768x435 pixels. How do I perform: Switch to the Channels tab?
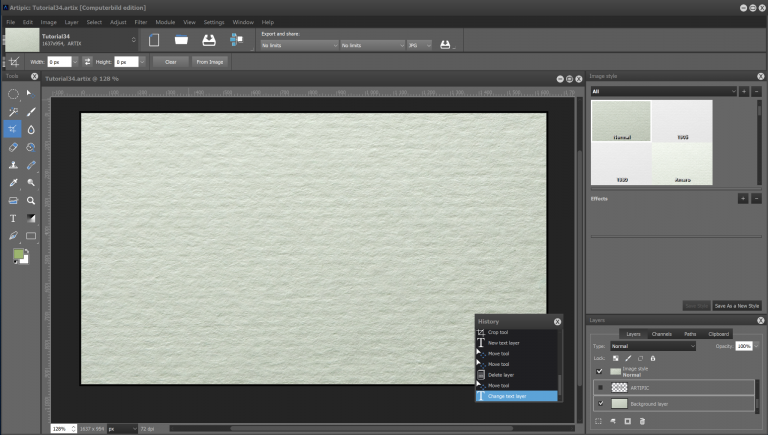coord(661,334)
